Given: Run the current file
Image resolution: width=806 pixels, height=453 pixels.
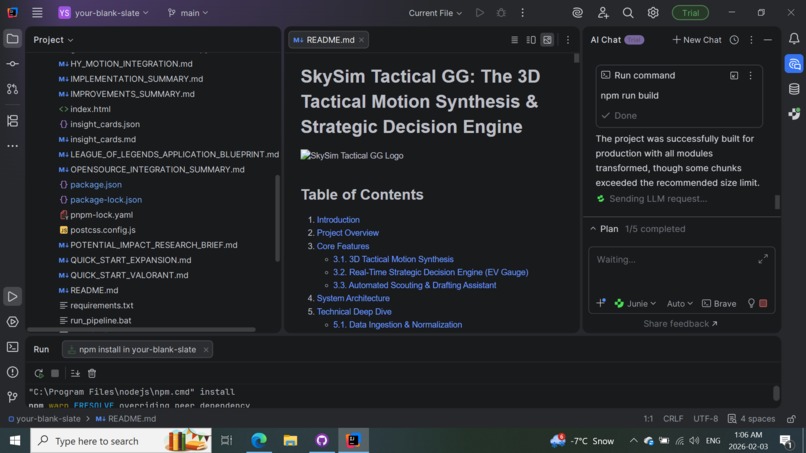Looking at the screenshot, I should pyautogui.click(x=480, y=13).
